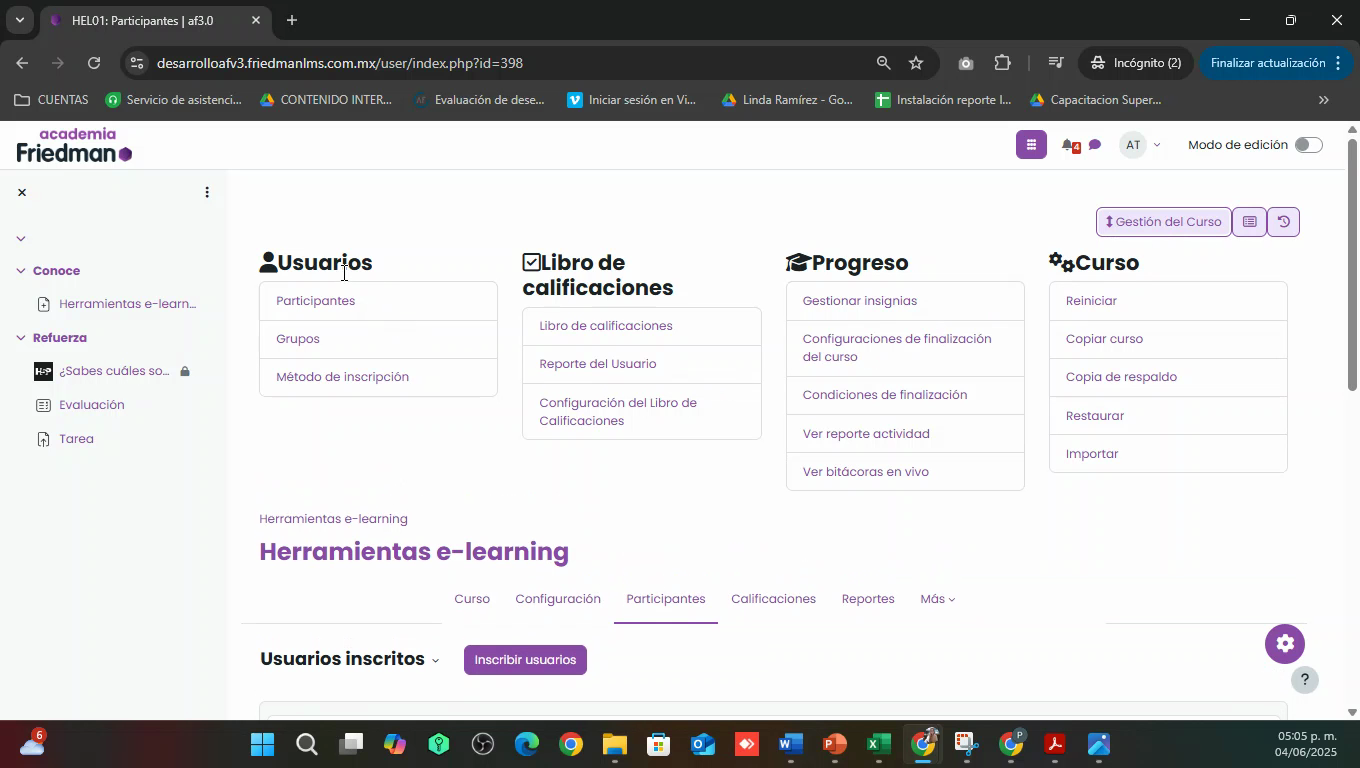Reload the page with the refresh icon

94,63
